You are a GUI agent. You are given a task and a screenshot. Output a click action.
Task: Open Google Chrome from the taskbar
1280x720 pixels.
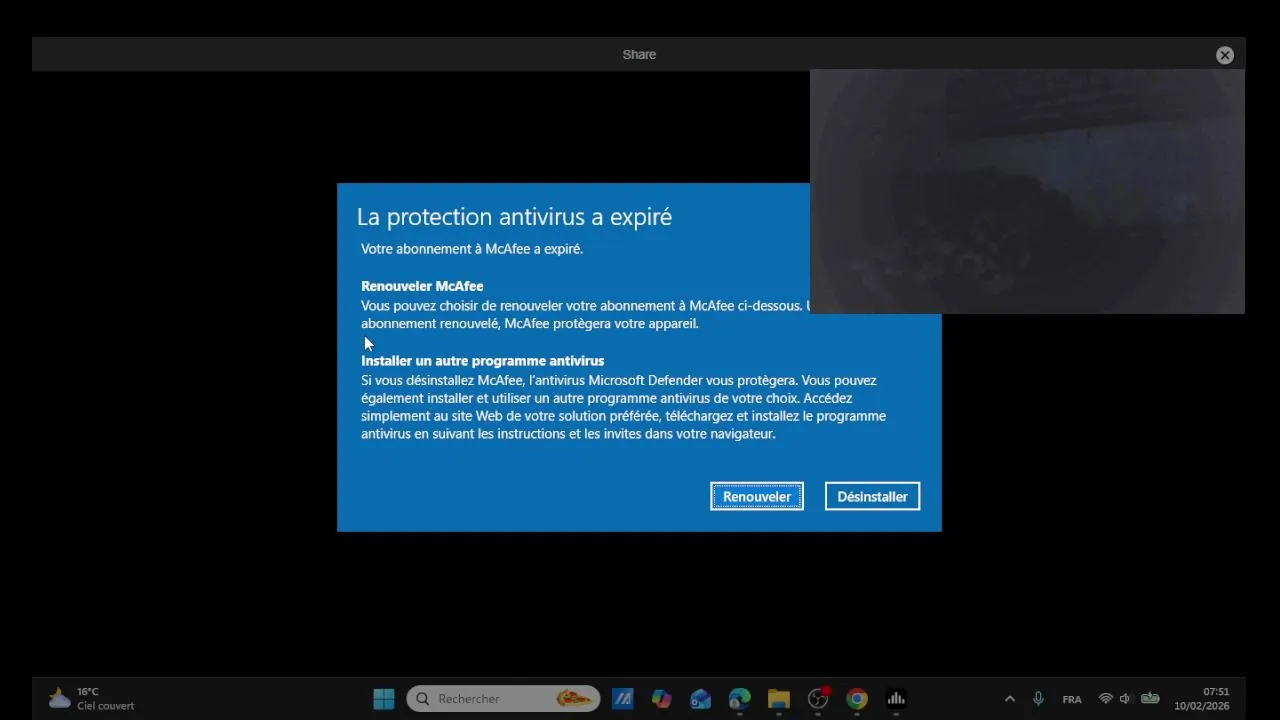tap(857, 699)
